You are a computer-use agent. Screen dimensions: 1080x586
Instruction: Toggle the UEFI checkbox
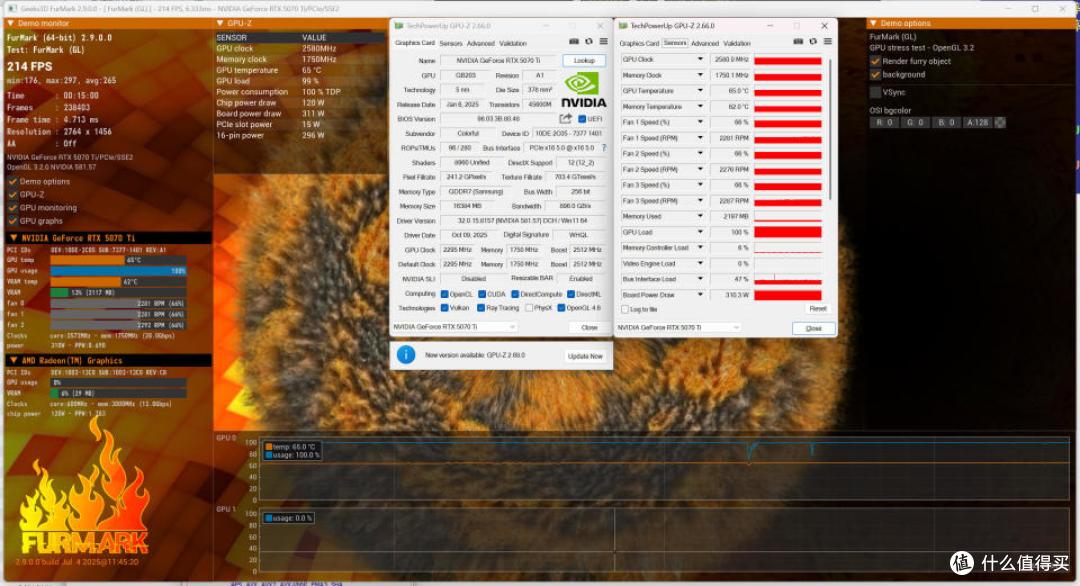[582, 119]
